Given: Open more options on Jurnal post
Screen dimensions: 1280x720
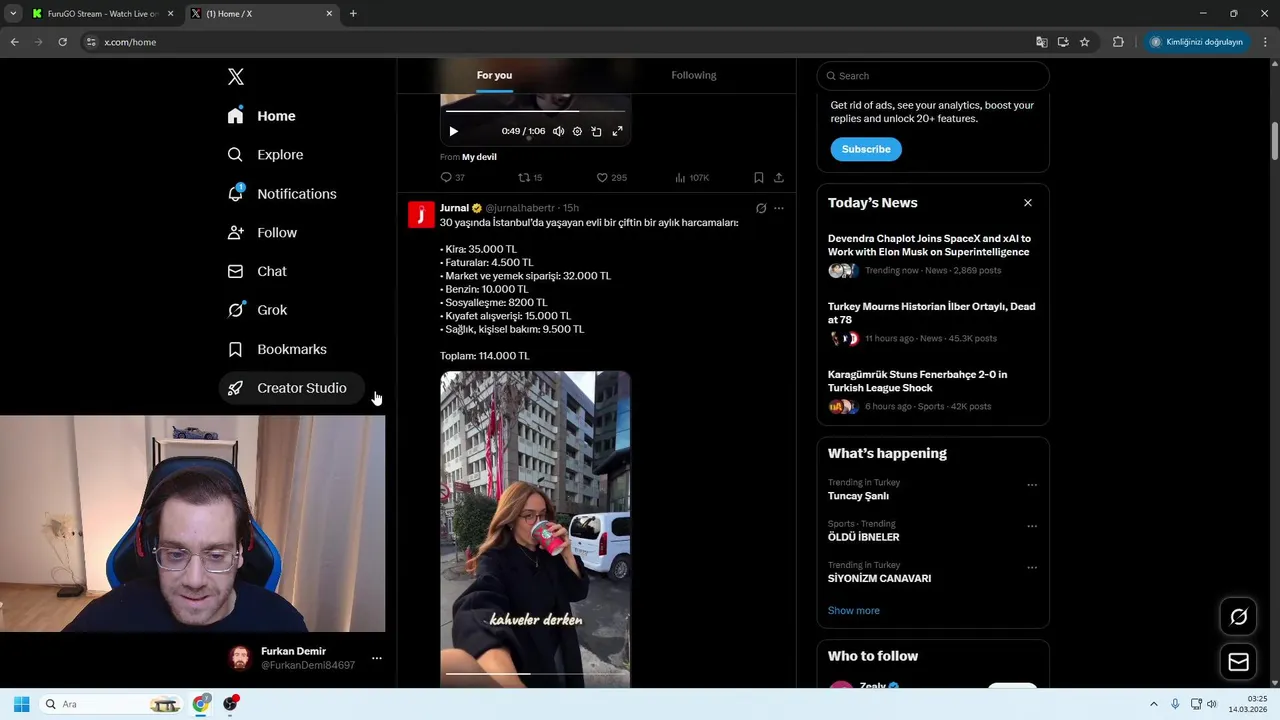Looking at the screenshot, I should click(779, 208).
